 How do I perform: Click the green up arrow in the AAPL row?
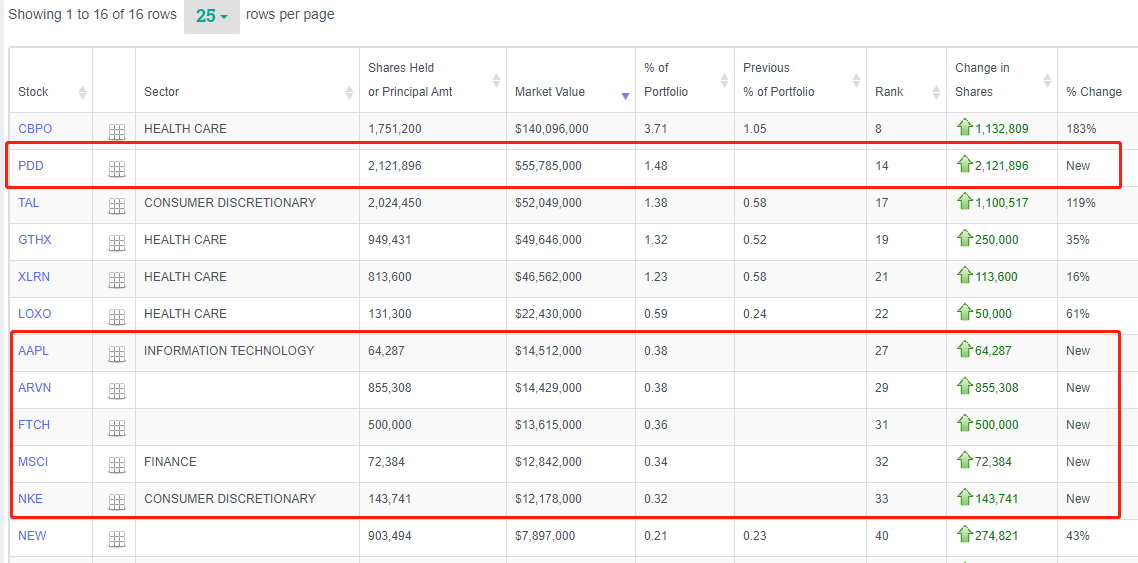(965, 350)
